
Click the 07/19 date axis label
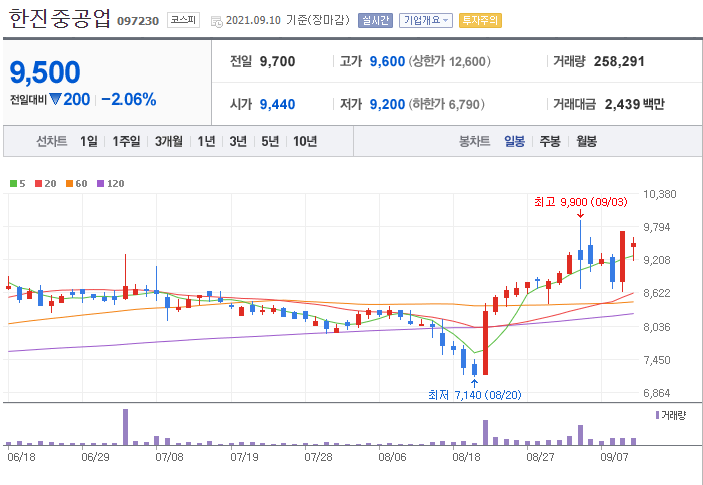coord(243,457)
